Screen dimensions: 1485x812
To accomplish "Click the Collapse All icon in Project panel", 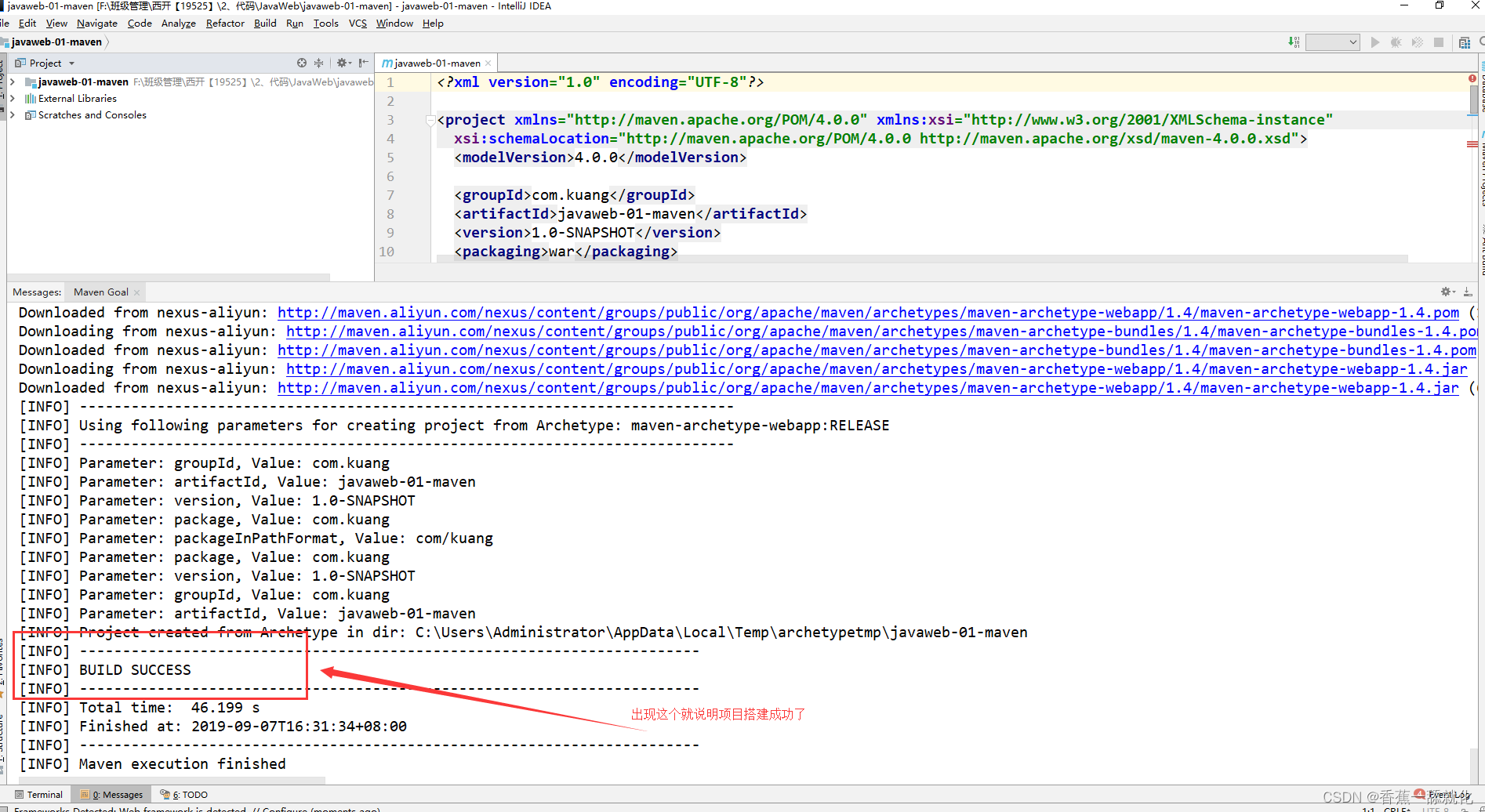I will [x=318, y=63].
